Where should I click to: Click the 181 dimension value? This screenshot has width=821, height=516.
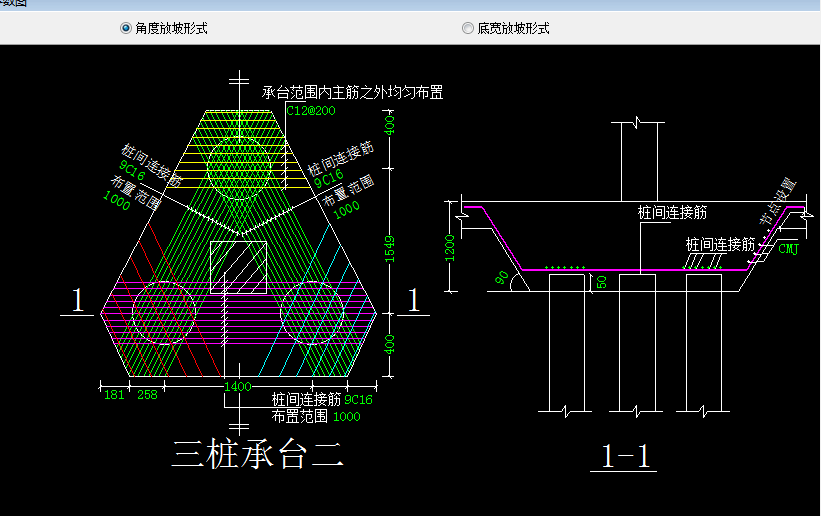pos(114,395)
